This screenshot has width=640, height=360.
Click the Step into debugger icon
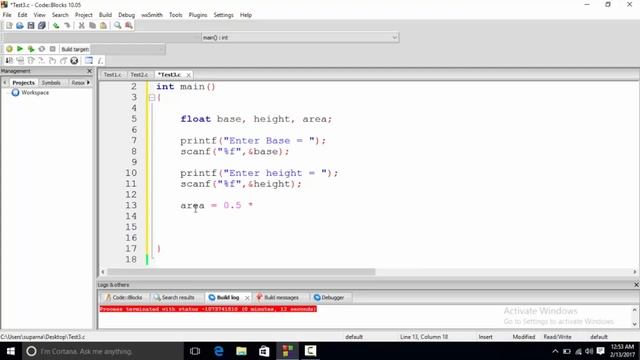(42, 61)
